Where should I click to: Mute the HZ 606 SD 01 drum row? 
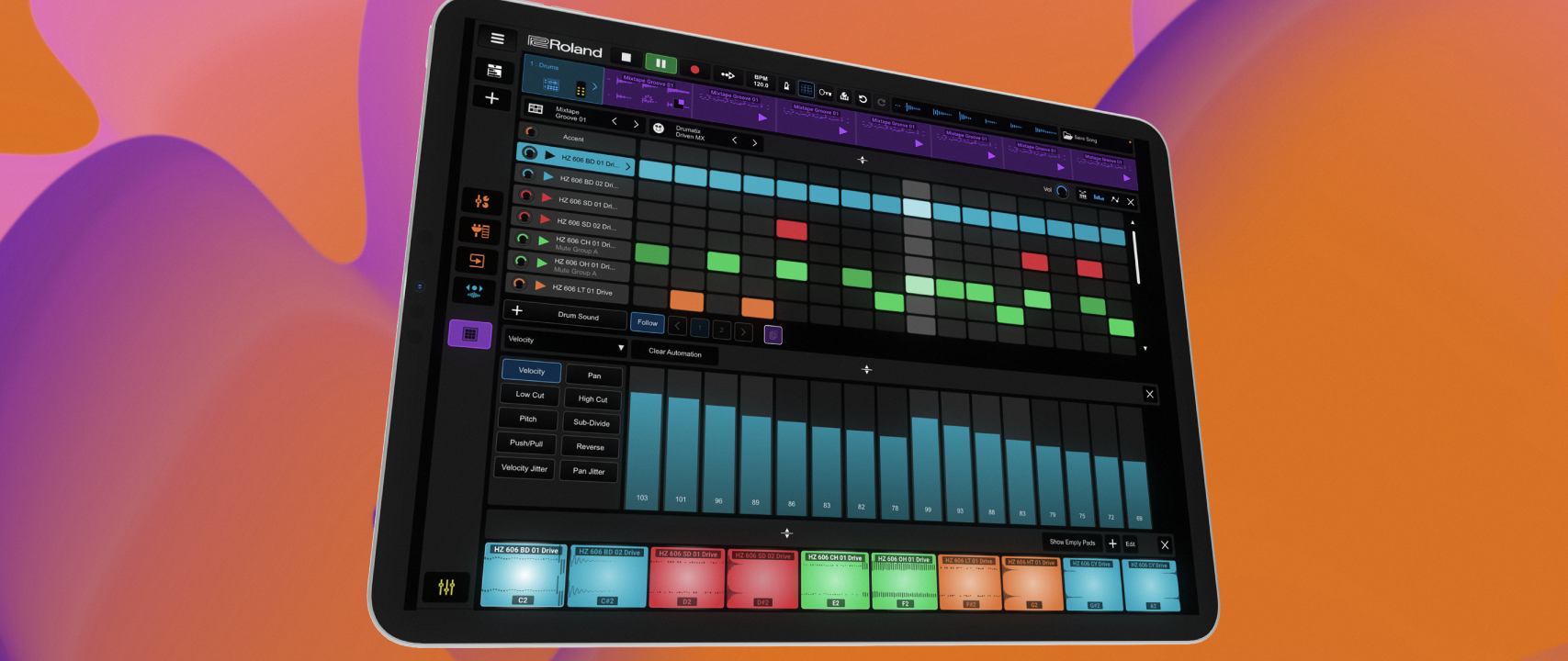[525, 195]
